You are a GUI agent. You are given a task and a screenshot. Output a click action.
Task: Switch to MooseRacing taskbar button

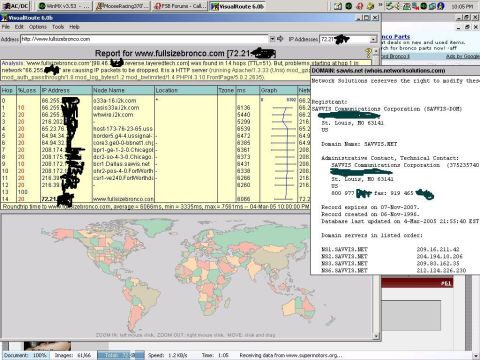(x=122, y=6)
